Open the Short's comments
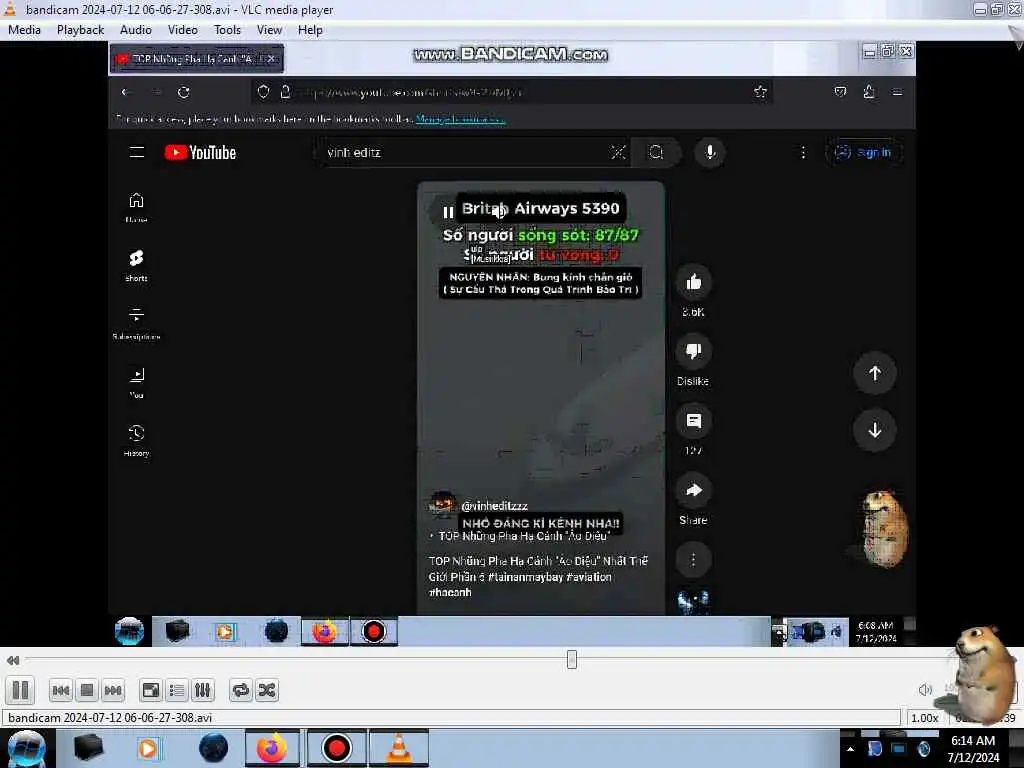Image resolution: width=1024 pixels, height=768 pixels. click(694, 421)
